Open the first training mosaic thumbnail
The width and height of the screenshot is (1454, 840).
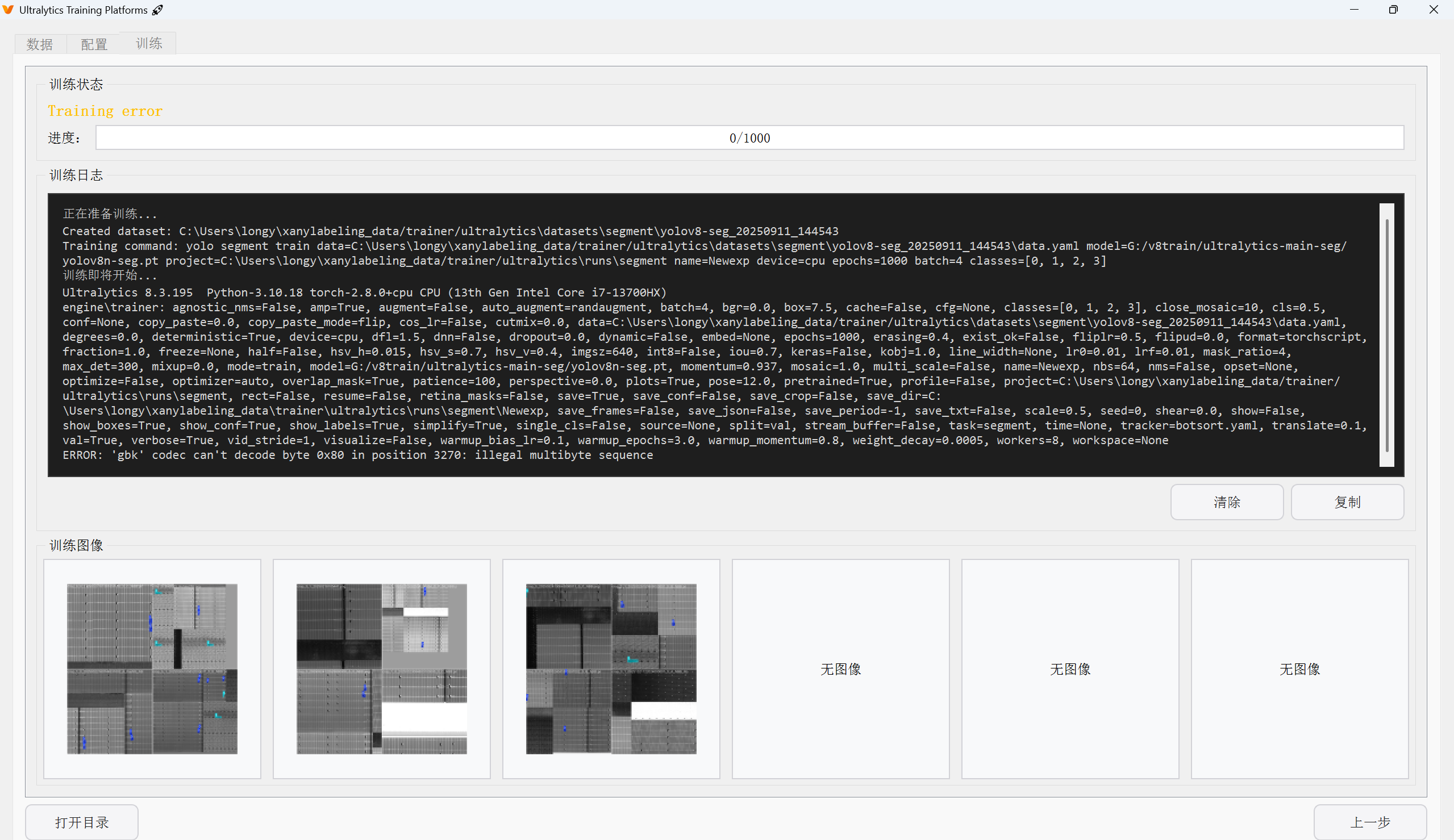(x=152, y=668)
